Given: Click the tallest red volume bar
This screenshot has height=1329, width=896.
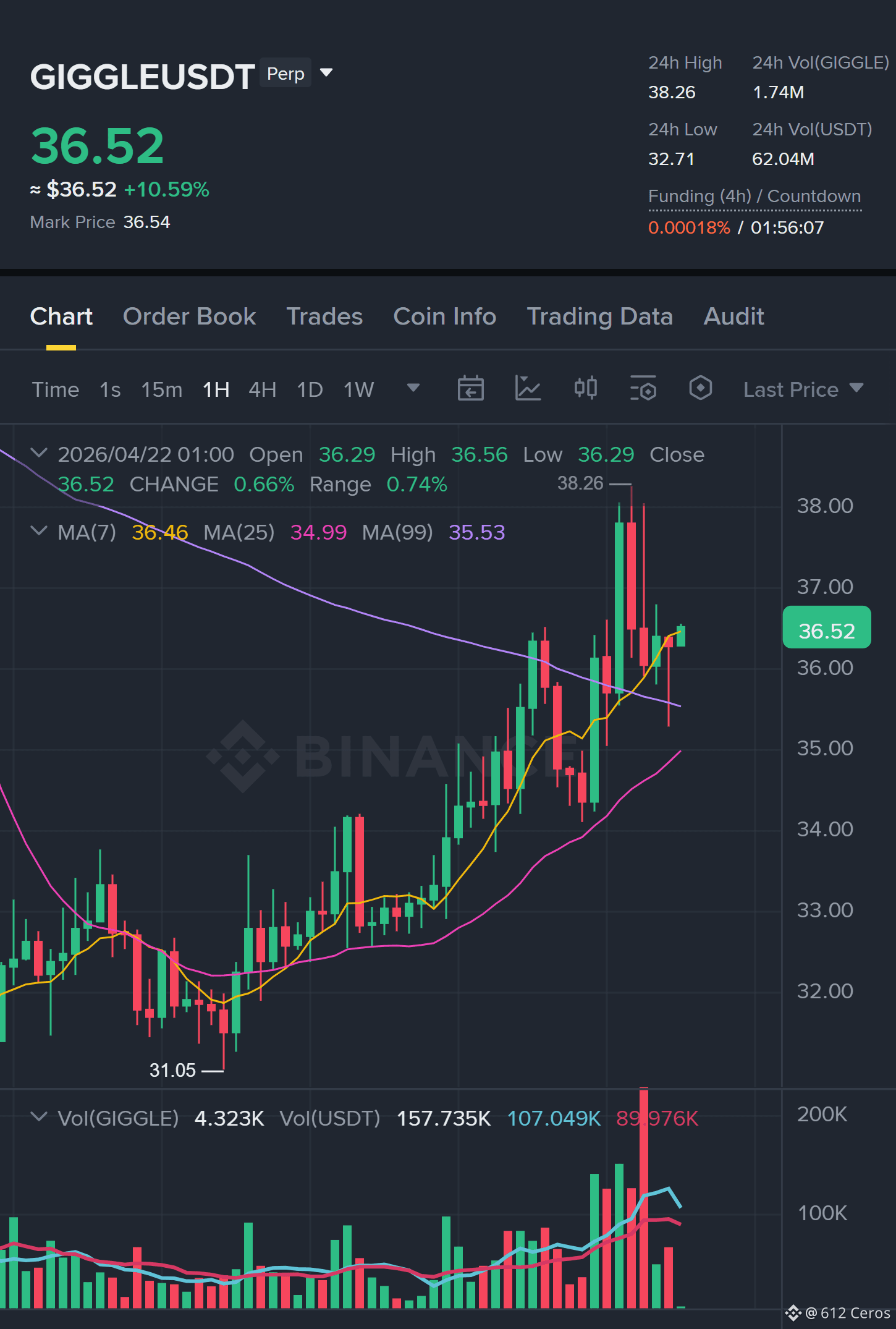Looking at the screenshot, I should pos(644,1197).
